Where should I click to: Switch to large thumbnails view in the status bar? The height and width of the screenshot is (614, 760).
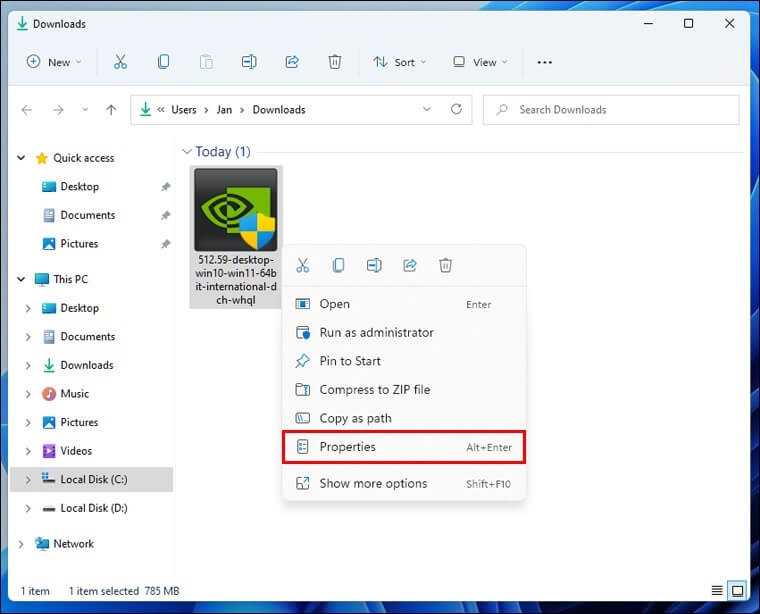pyautogui.click(x=737, y=590)
